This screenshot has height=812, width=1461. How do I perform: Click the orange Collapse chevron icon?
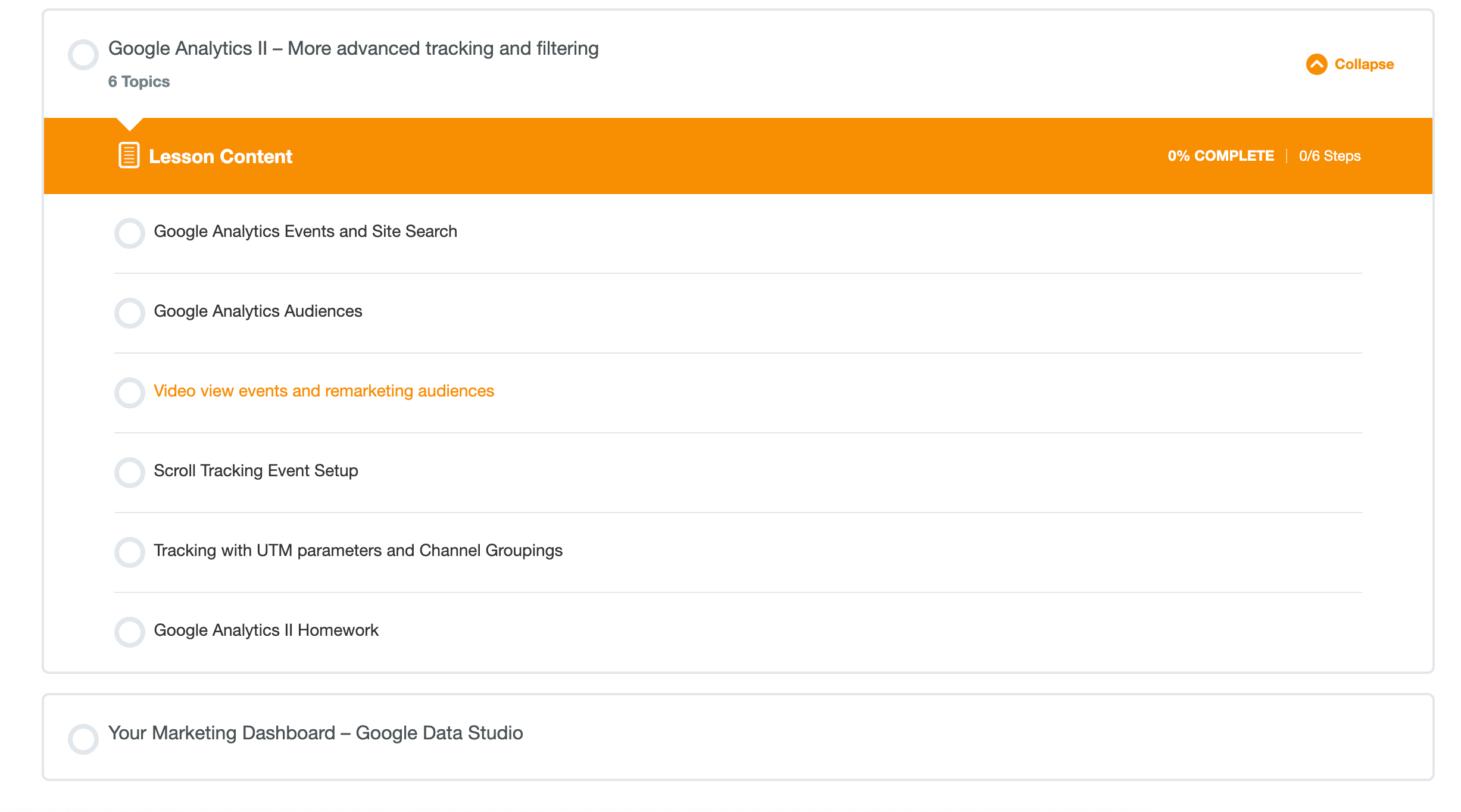[1316, 64]
